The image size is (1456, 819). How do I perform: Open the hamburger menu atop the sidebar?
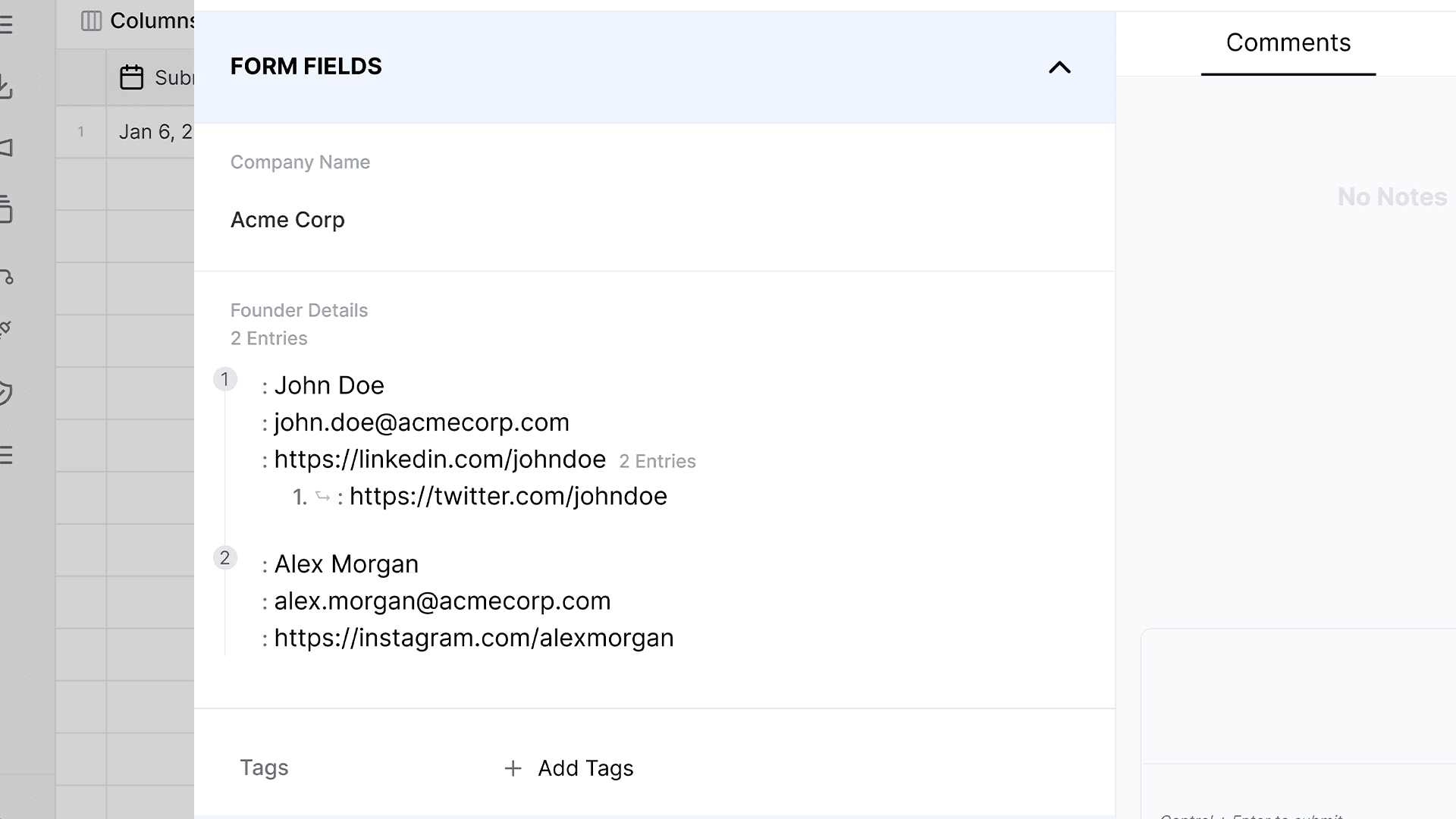tap(6, 24)
